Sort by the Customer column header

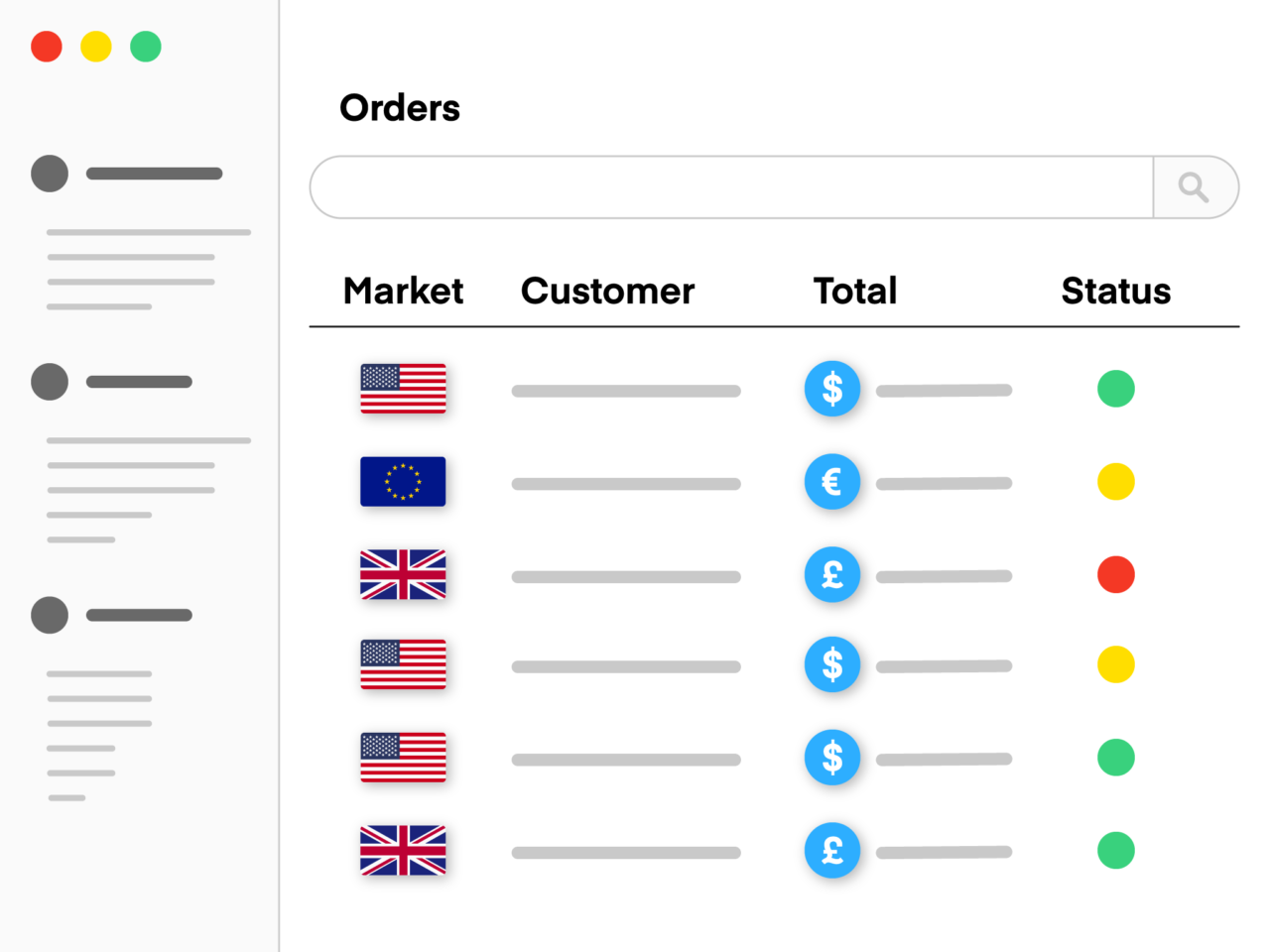(607, 292)
